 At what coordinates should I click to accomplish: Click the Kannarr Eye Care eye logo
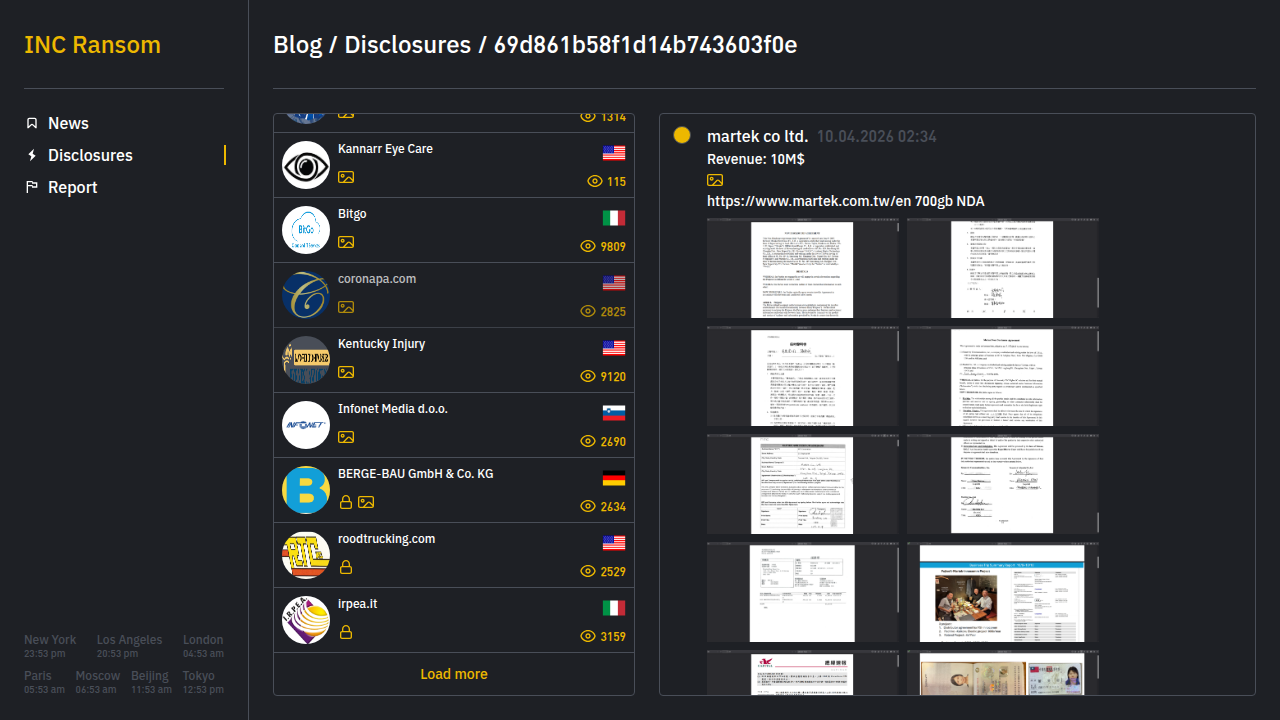point(306,165)
